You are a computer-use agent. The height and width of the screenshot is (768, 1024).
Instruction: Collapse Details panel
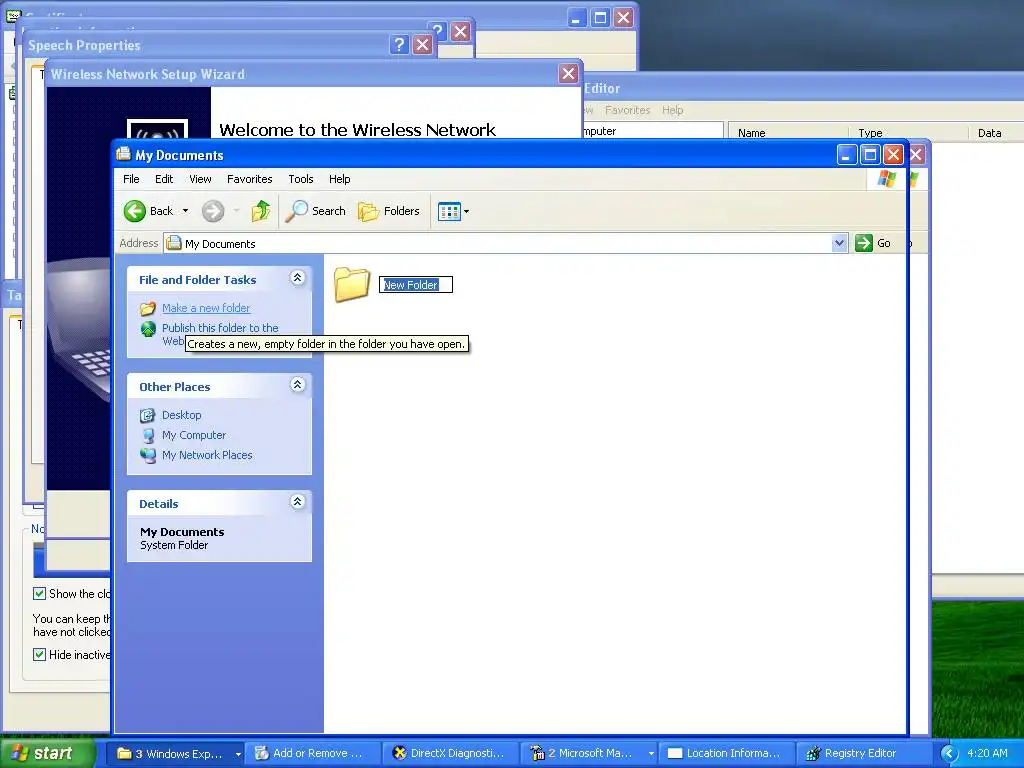297,502
